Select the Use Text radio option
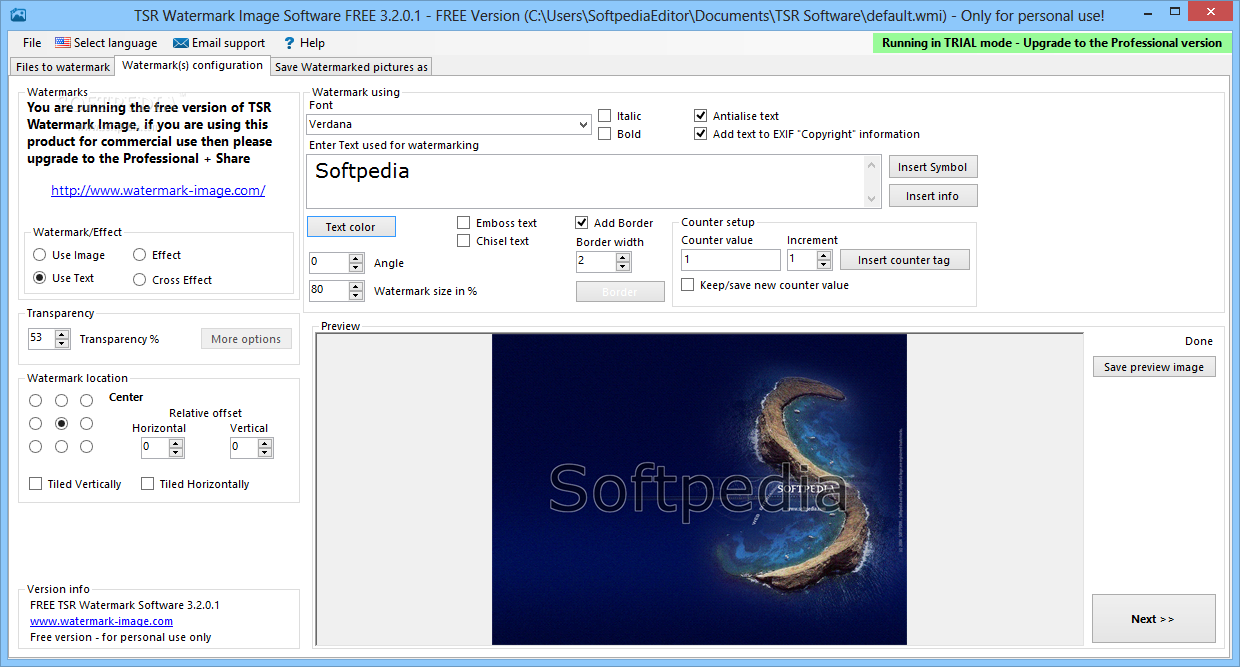Viewport: 1240px width, 667px height. 39,278
